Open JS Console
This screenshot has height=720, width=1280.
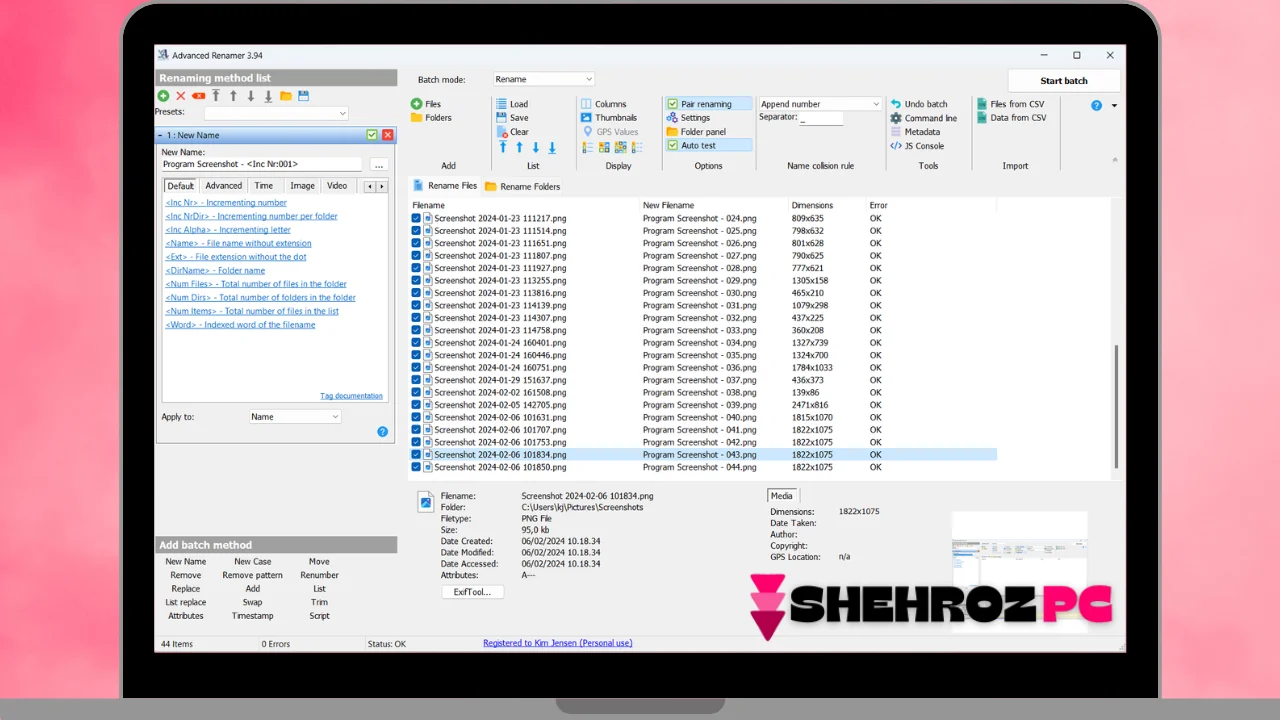tap(917, 146)
